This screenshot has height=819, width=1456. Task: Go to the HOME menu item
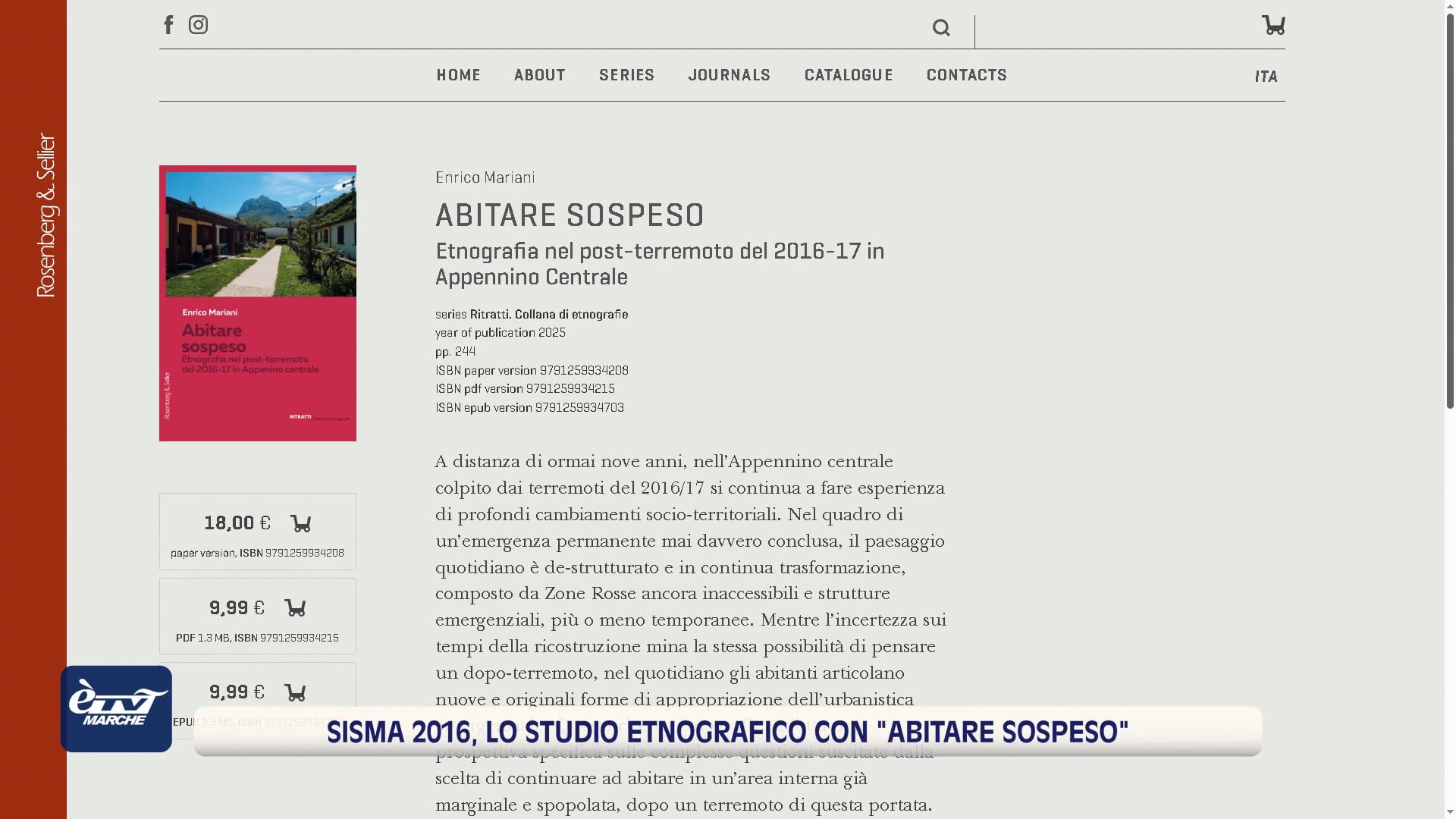tap(458, 75)
